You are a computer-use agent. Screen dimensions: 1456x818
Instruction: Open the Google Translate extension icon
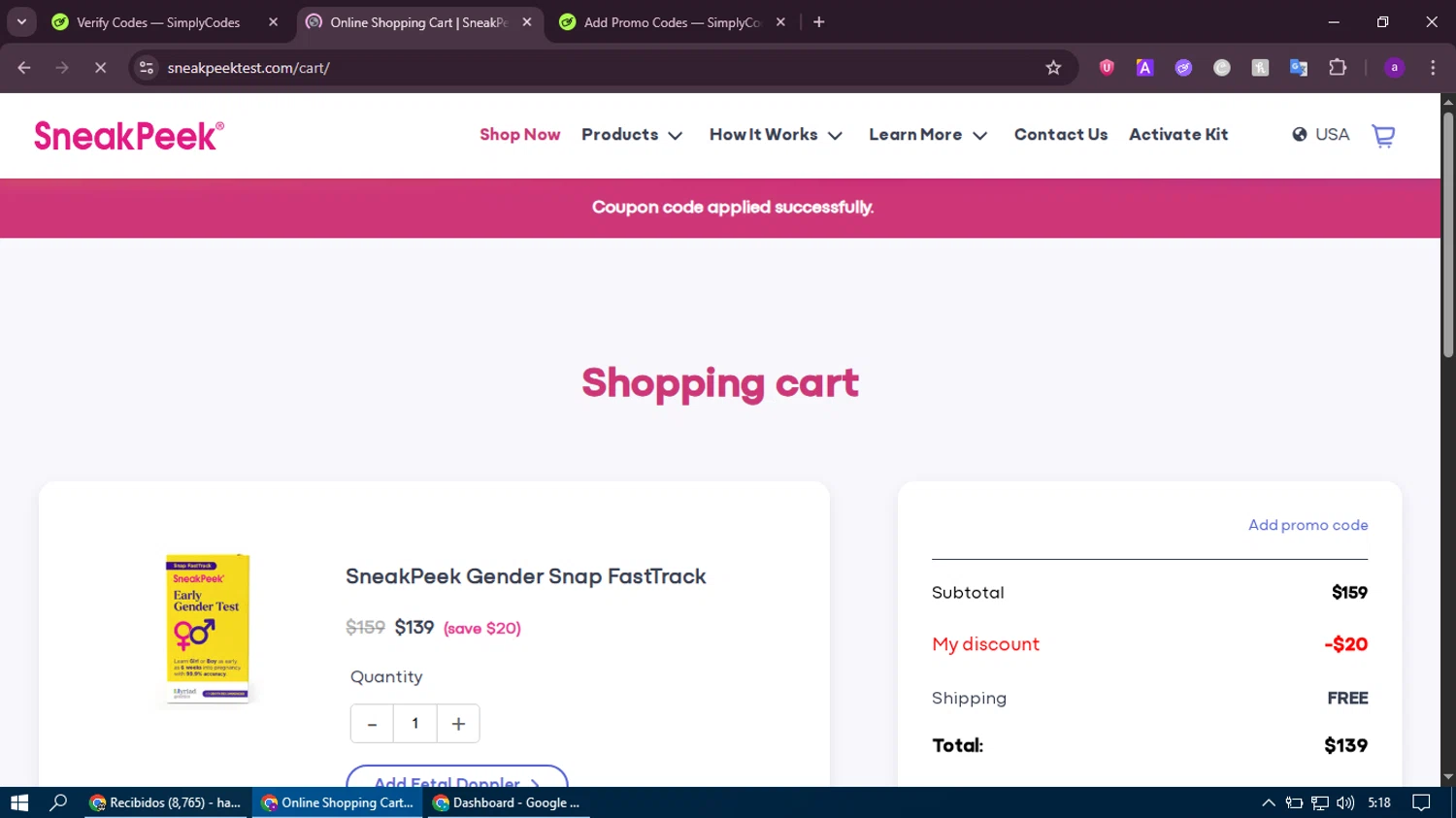[x=1299, y=68]
